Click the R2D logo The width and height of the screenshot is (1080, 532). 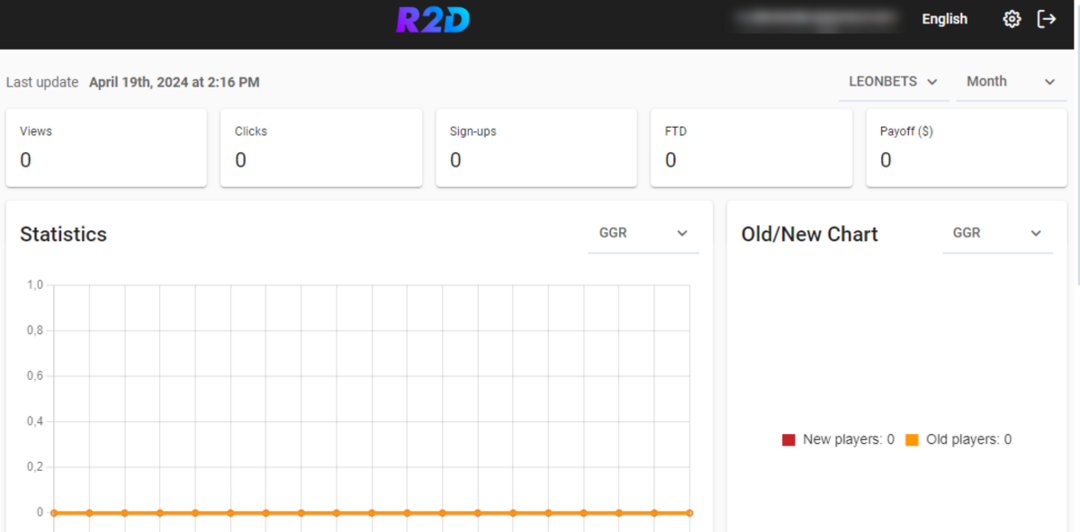click(x=432, y=20)
